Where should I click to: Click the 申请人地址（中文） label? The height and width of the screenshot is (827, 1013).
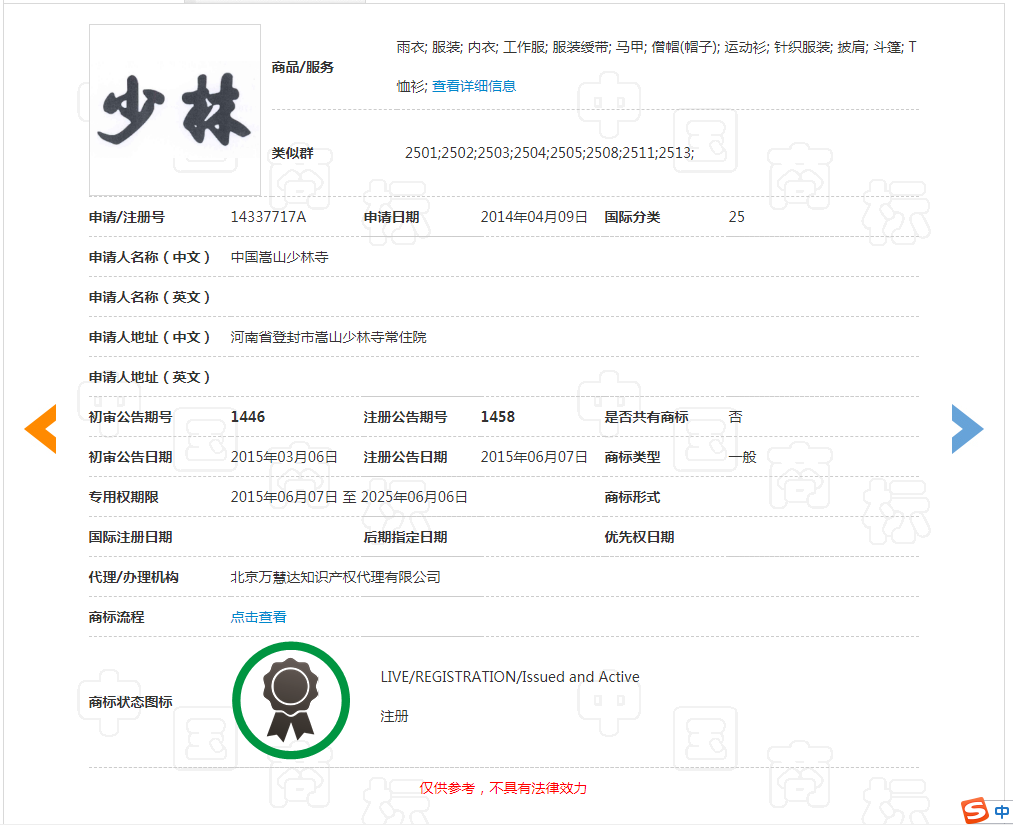pyautogui.click(x=150, y=337)
